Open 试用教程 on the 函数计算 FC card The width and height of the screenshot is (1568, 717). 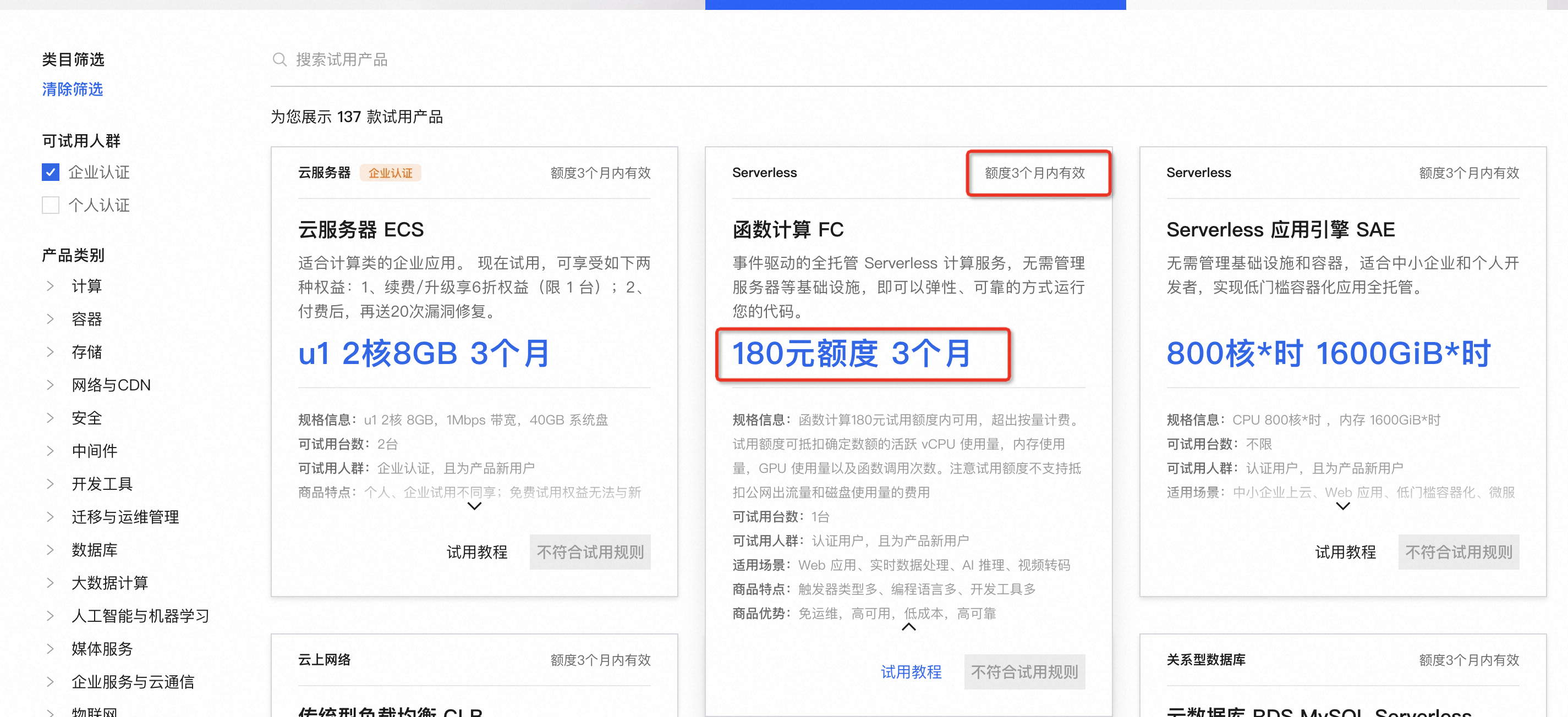[x=911, y=672]
